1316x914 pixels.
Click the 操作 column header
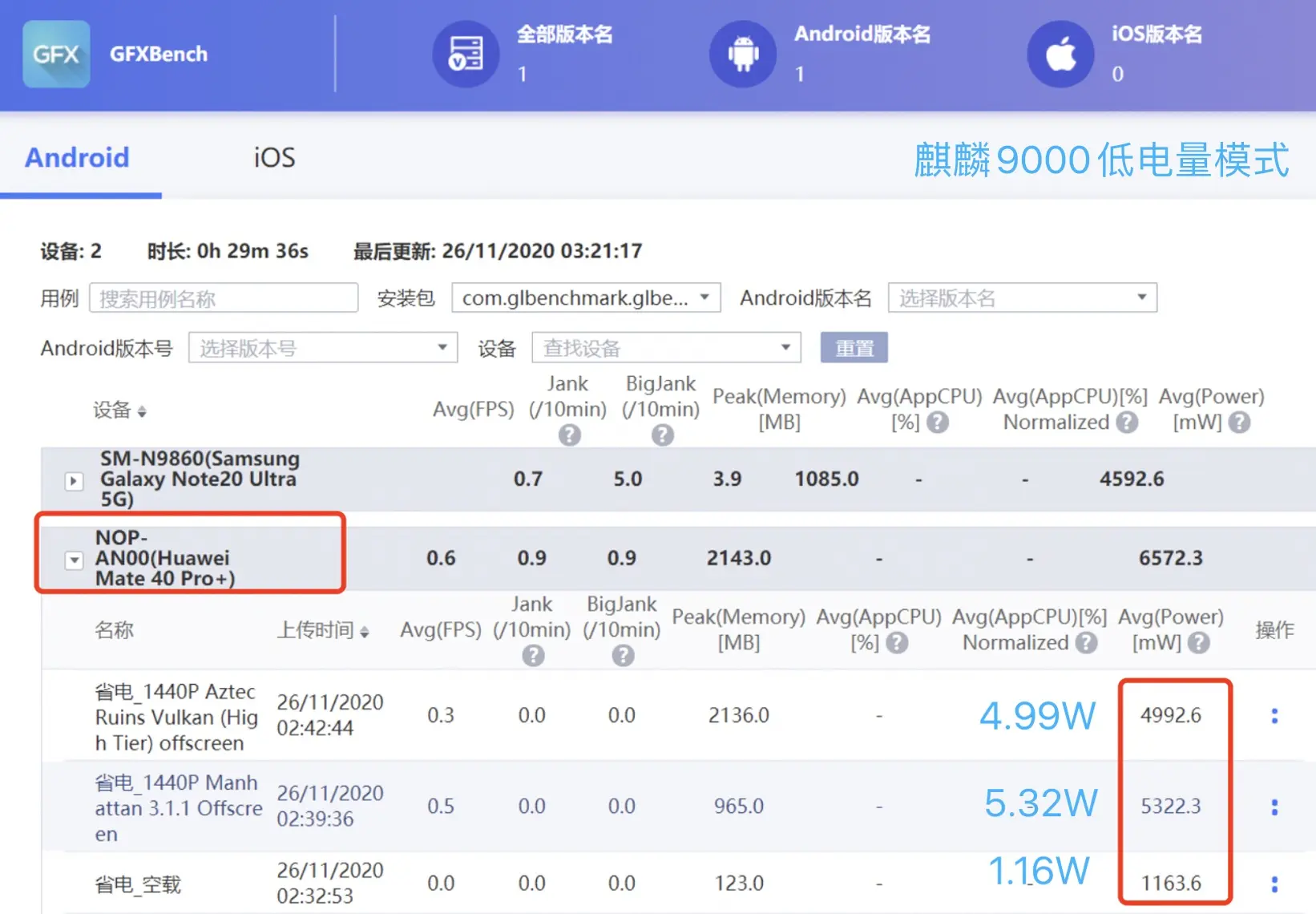1274,630
